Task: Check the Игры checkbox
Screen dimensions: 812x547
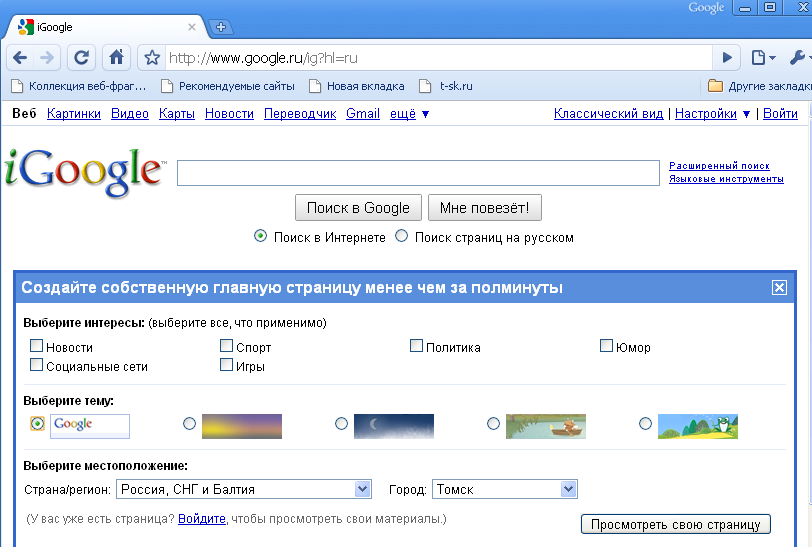Action: tap(226, 365)
